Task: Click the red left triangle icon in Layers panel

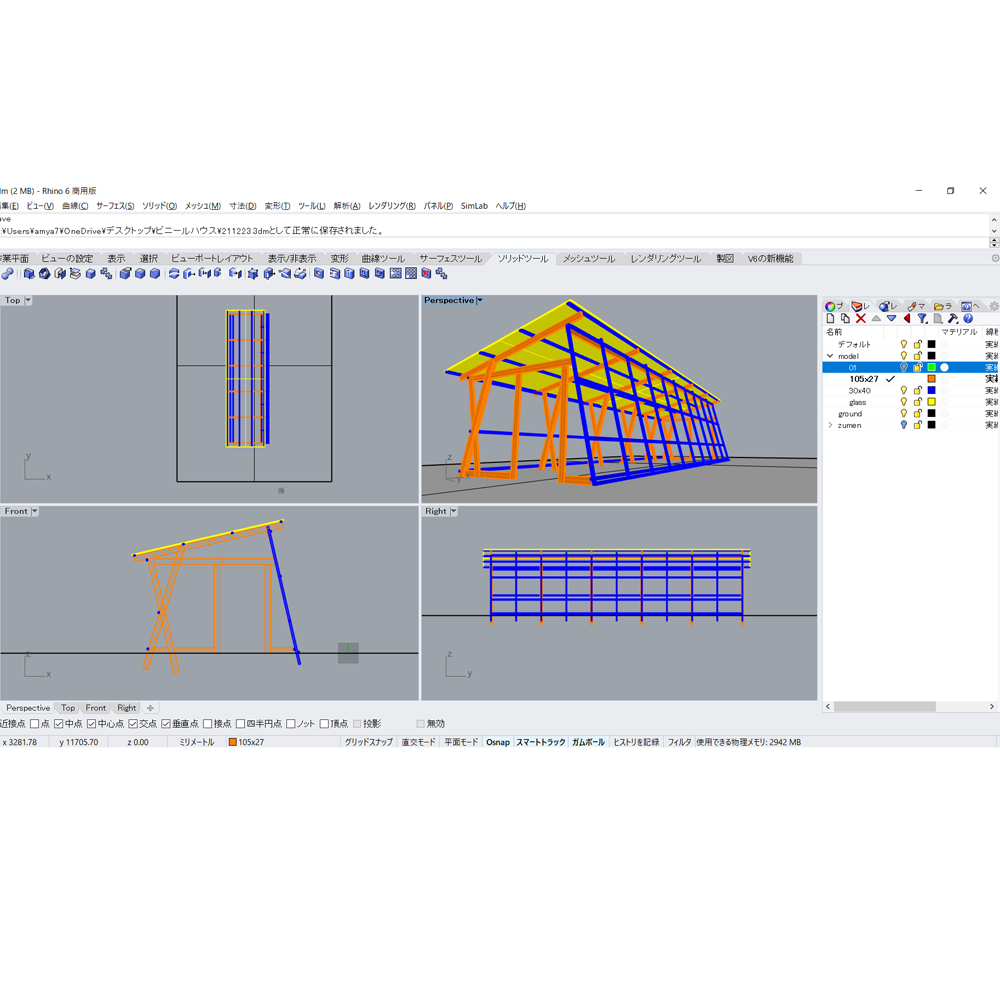Action: (907, 319)
